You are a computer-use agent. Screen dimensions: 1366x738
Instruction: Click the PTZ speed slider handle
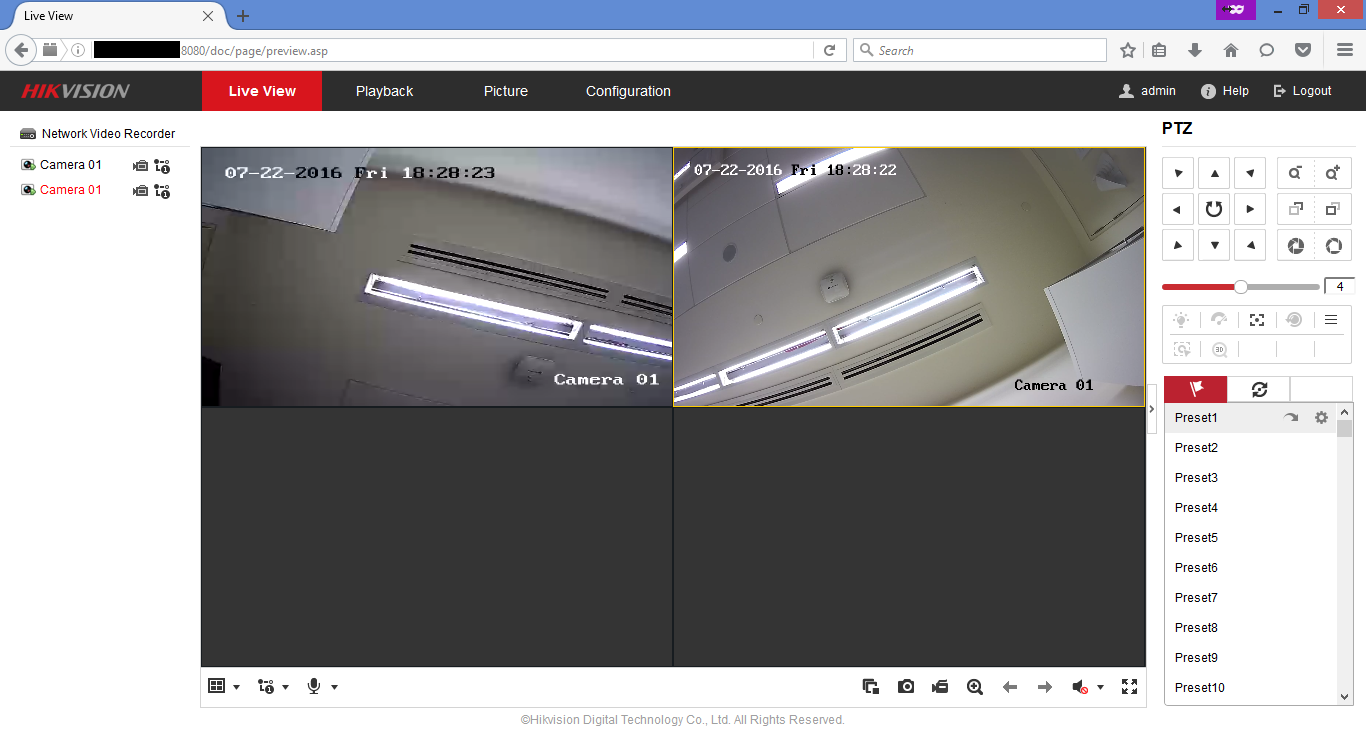[x=1241, y=287]
